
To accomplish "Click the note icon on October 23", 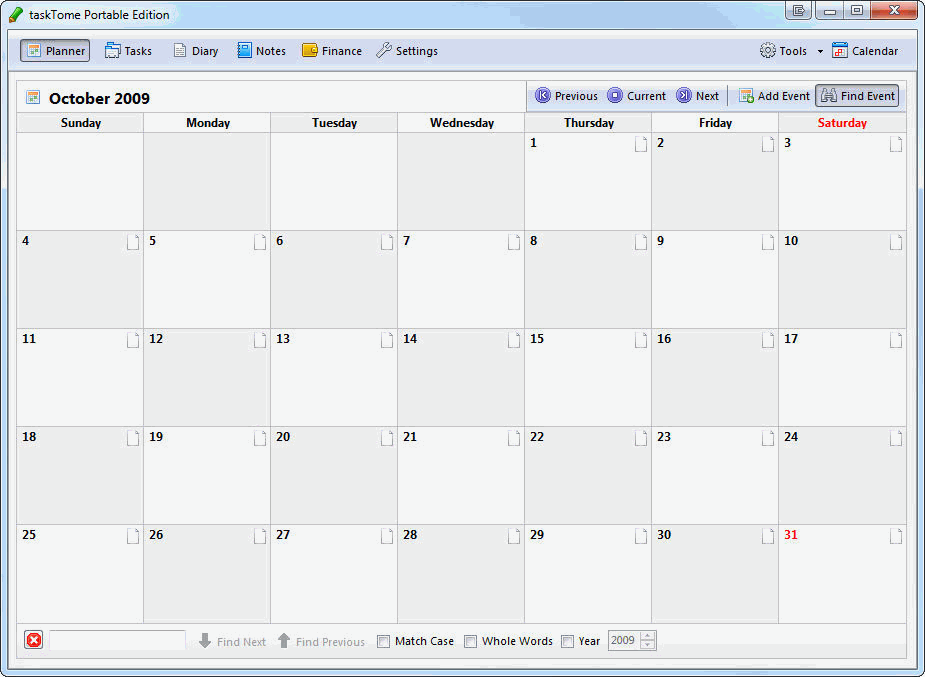I will [x=768, y=438].
